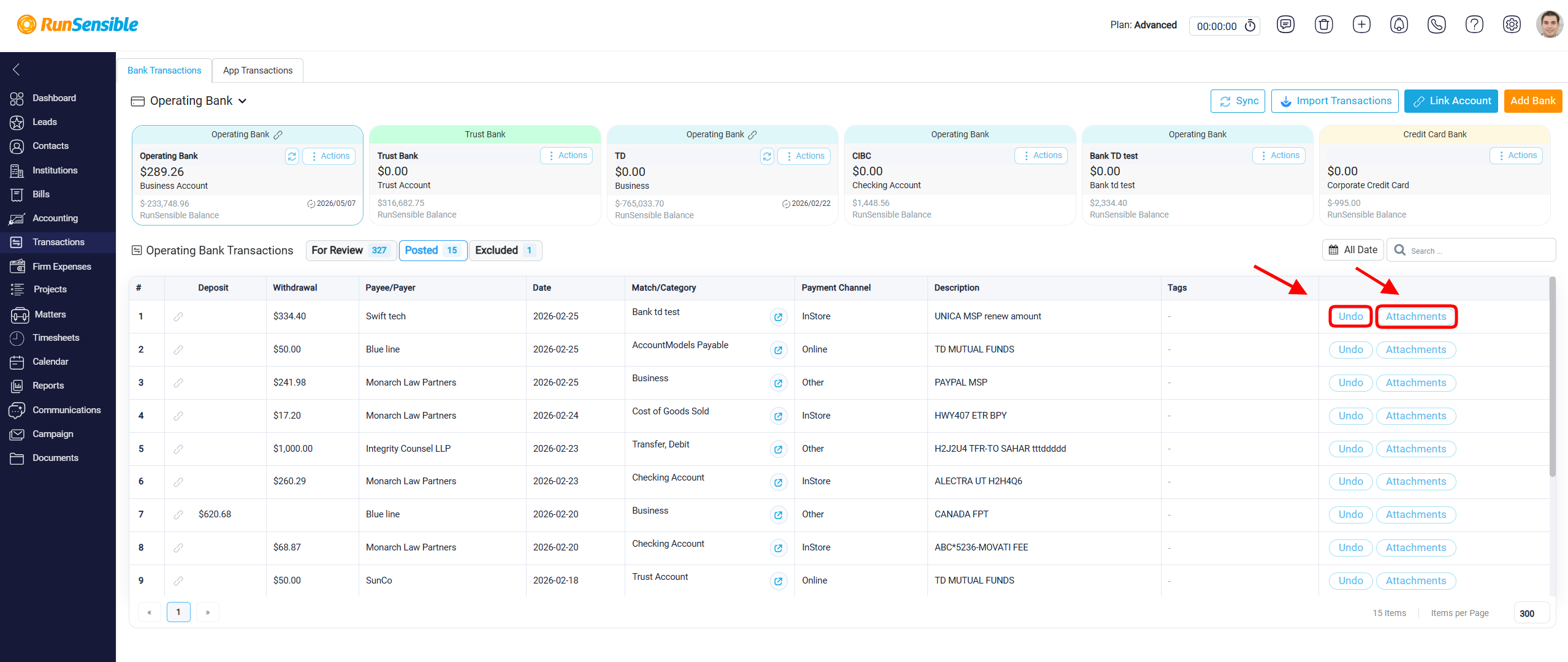1568x662 pixels.
Task: Open Actions menu on Bank TD test card
Action: (1279, 156)
